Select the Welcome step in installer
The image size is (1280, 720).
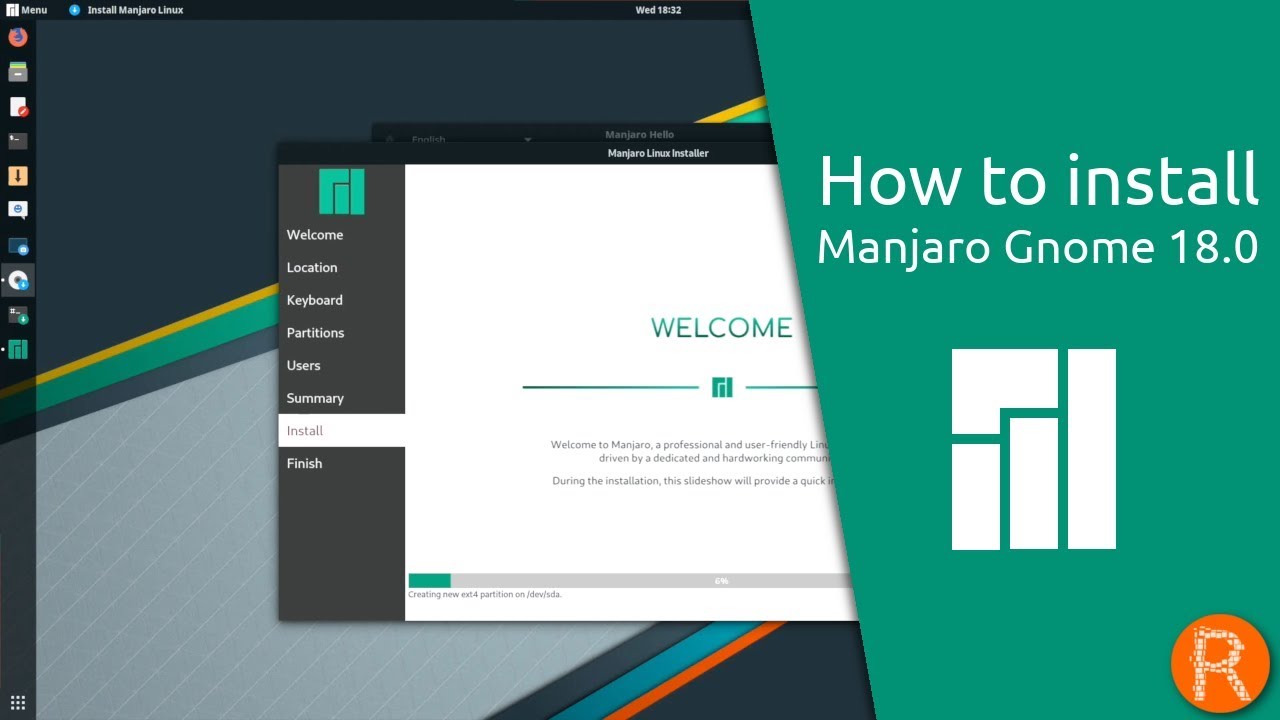point(342,235)
